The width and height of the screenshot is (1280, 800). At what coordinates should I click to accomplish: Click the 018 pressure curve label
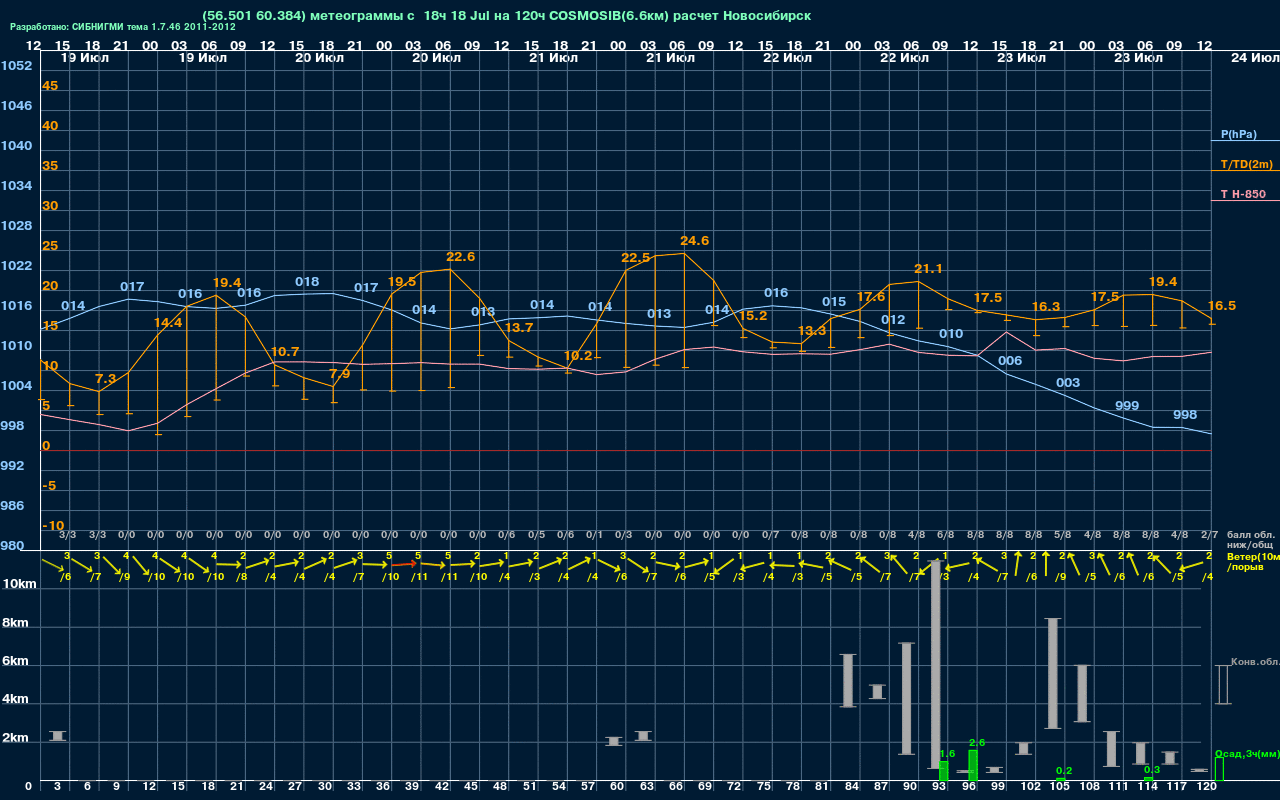coord(307,282)
